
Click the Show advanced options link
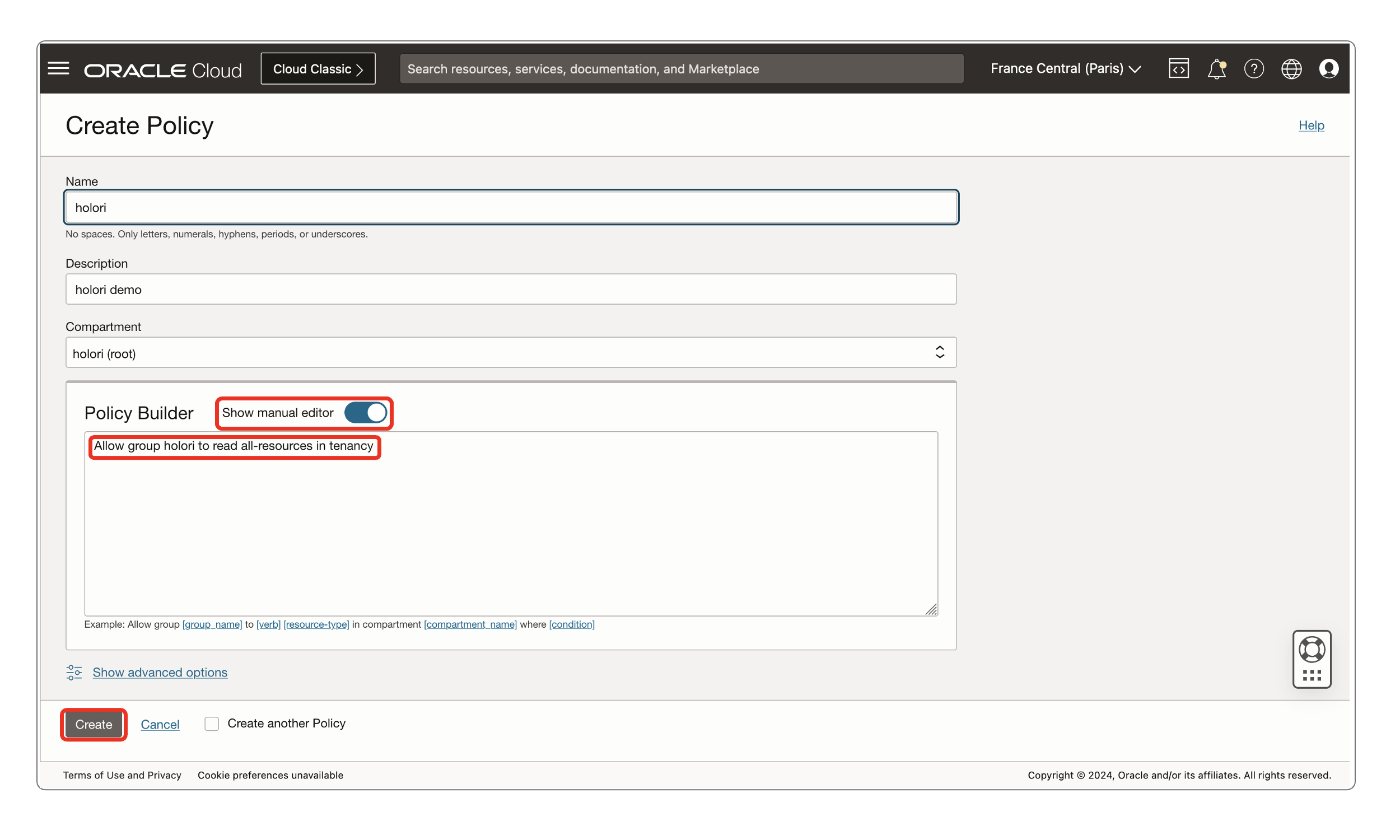pyautogui.click(x=159, y=671)
